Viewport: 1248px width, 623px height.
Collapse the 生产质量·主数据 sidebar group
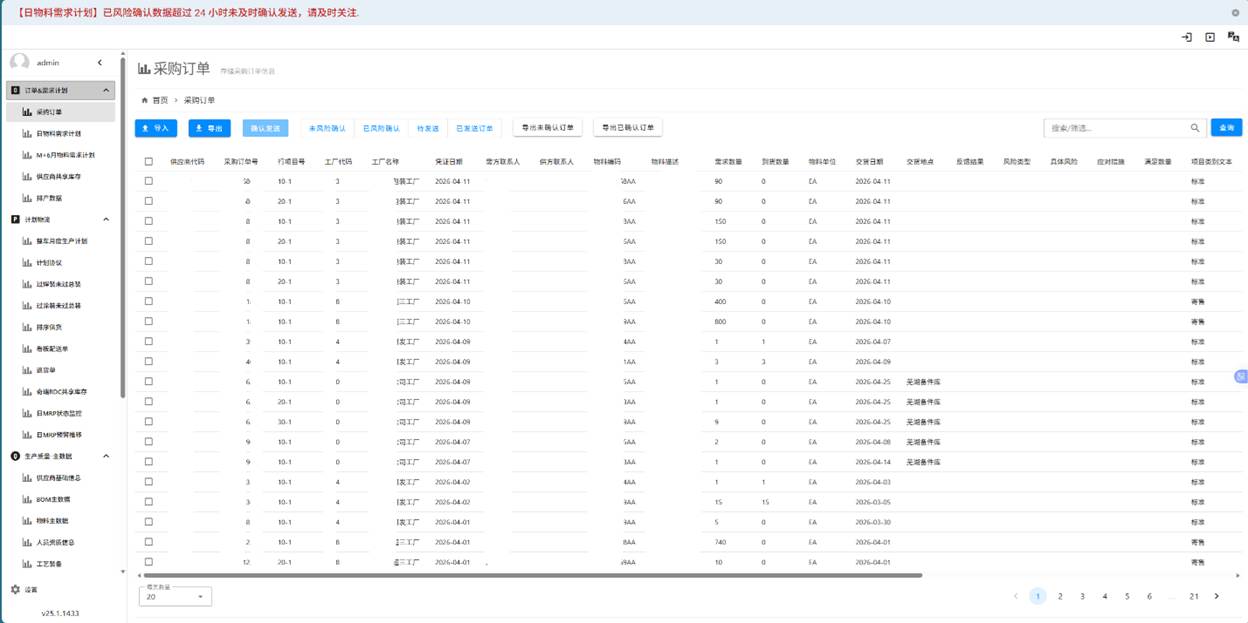click(106, 456)
